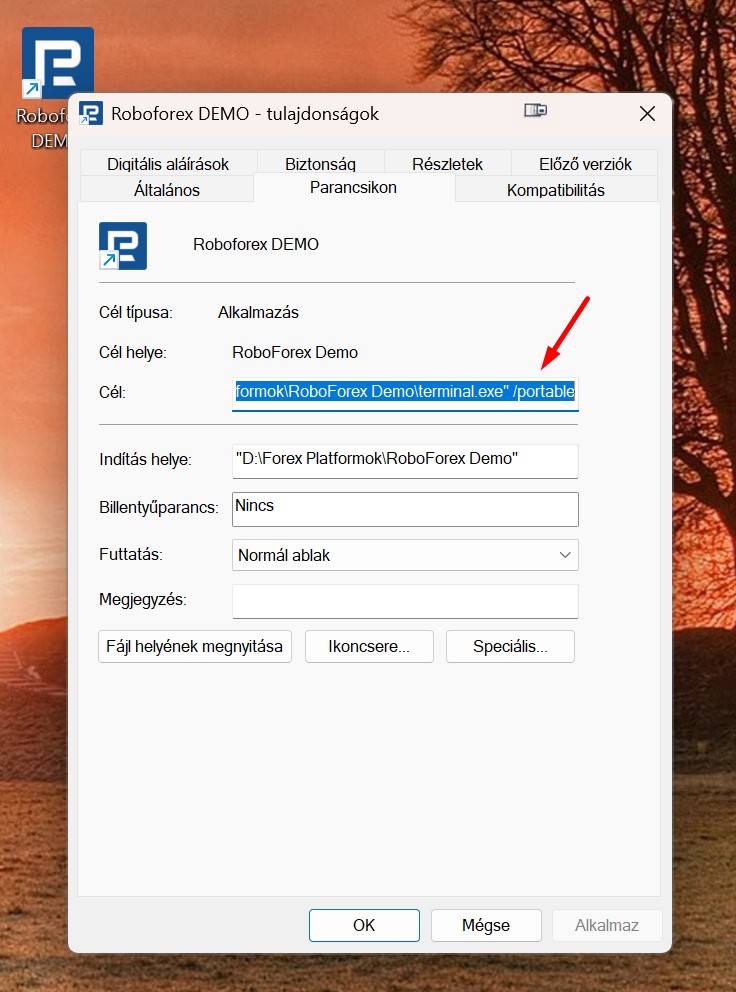
Task: Expand the Futtatás dropdown Normál ablak
Action: 405,555
